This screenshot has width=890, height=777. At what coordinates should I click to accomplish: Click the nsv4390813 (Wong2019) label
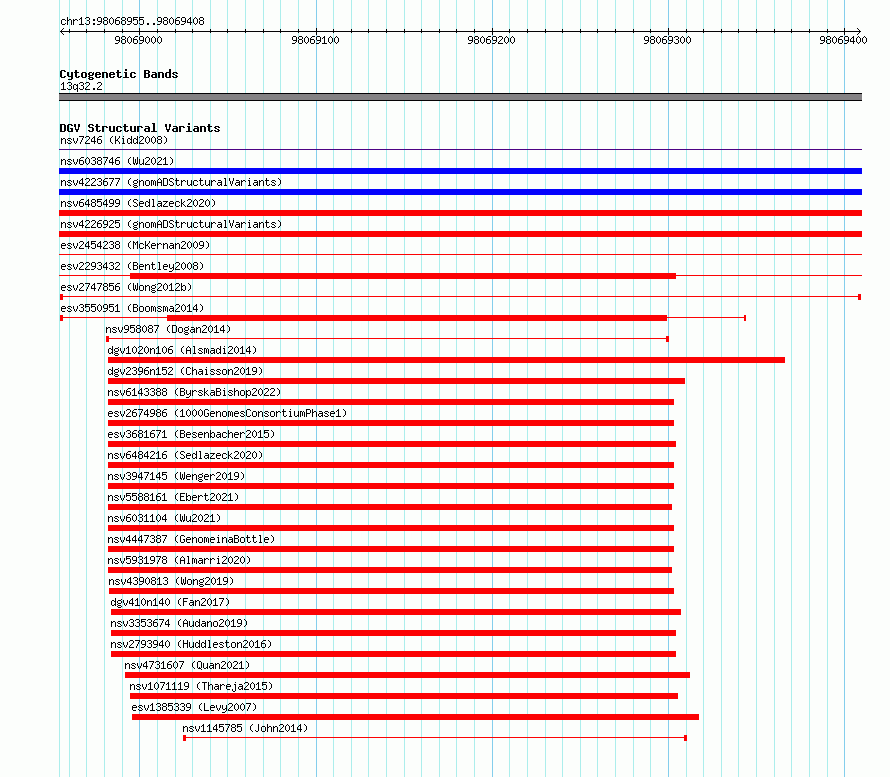click(171, 581)
